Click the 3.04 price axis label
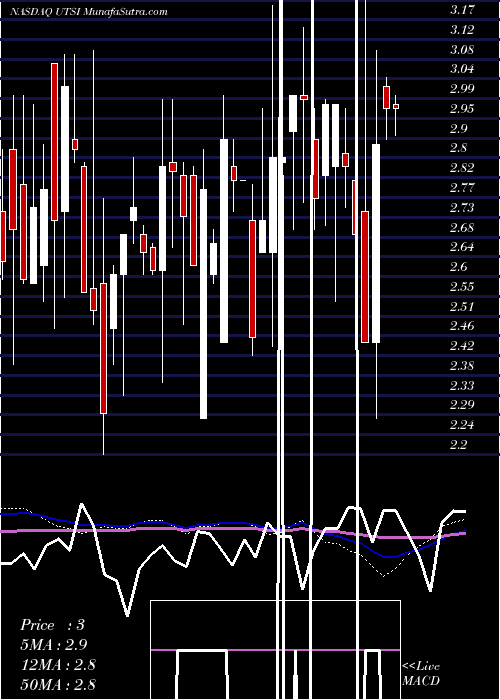Viewport: 500px width, 700px height. pos(462,69)
